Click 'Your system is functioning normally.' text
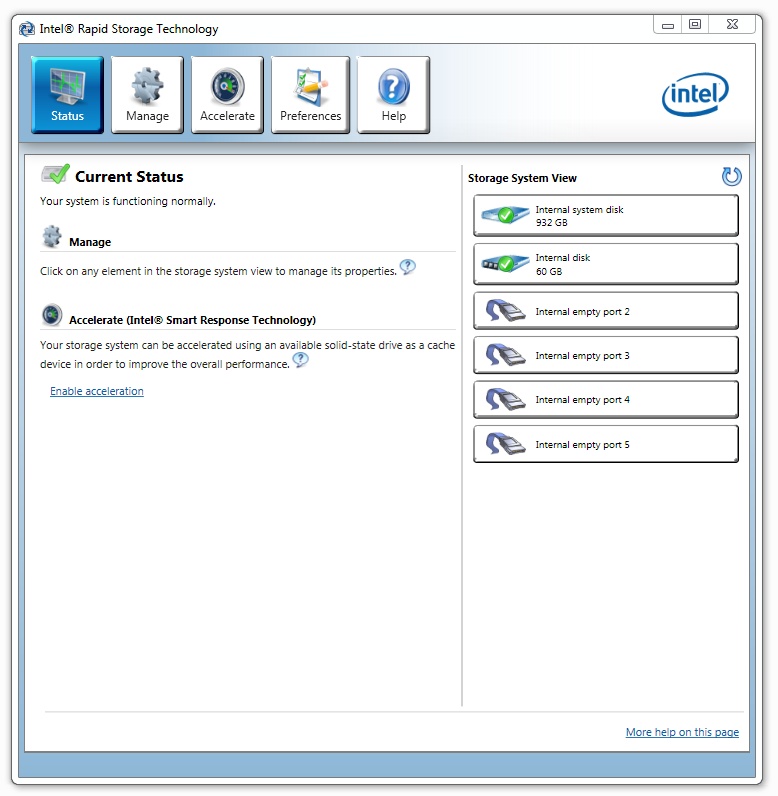 click(128, 202)
